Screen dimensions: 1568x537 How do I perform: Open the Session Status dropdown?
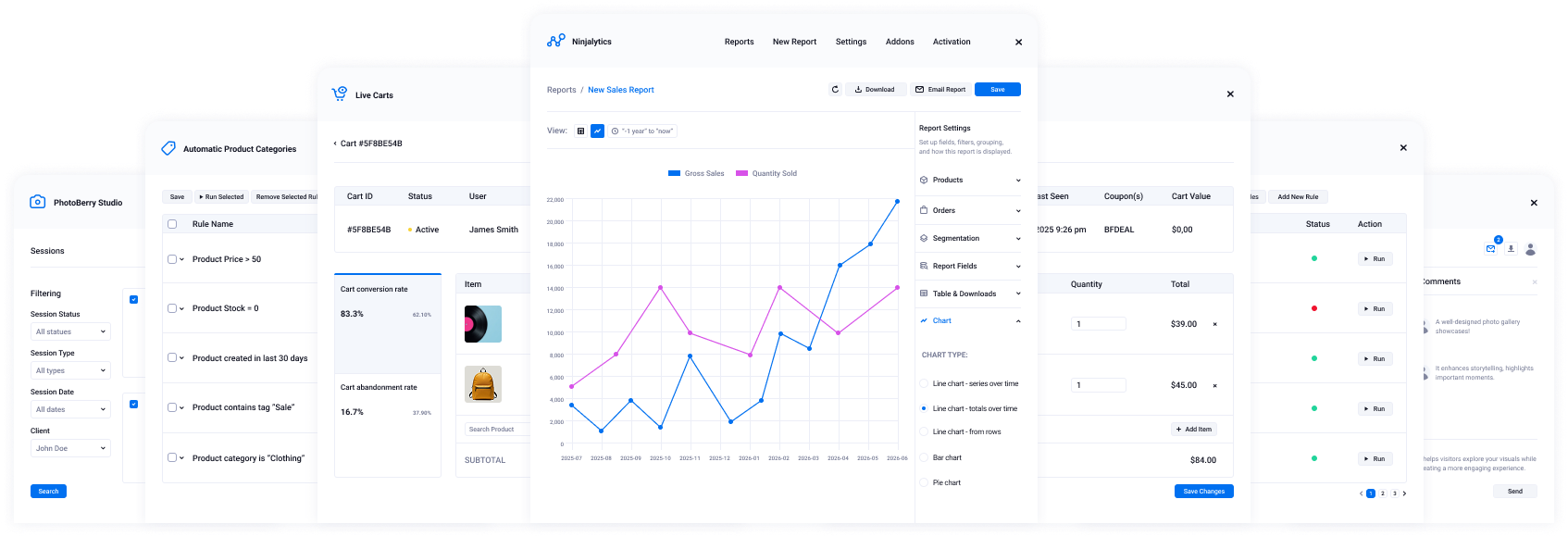(70, 331)
